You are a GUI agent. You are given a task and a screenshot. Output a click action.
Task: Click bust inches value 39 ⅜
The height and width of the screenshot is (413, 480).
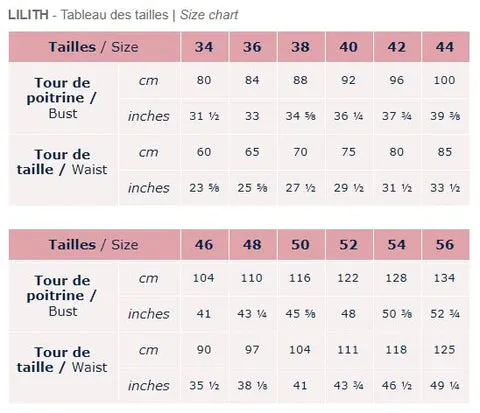click(445, 116)
